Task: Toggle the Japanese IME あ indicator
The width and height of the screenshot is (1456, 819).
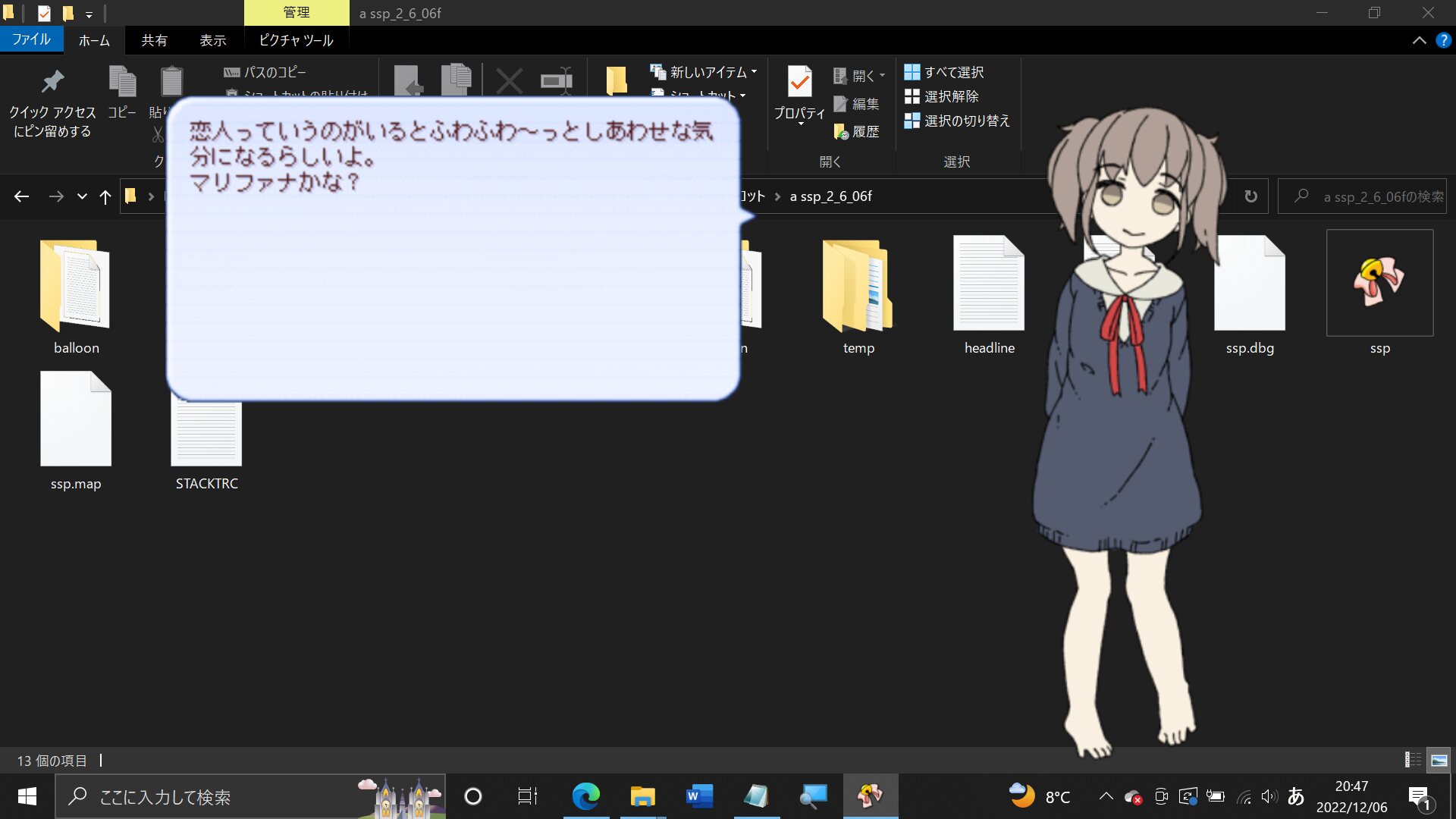Action: 1296,796
